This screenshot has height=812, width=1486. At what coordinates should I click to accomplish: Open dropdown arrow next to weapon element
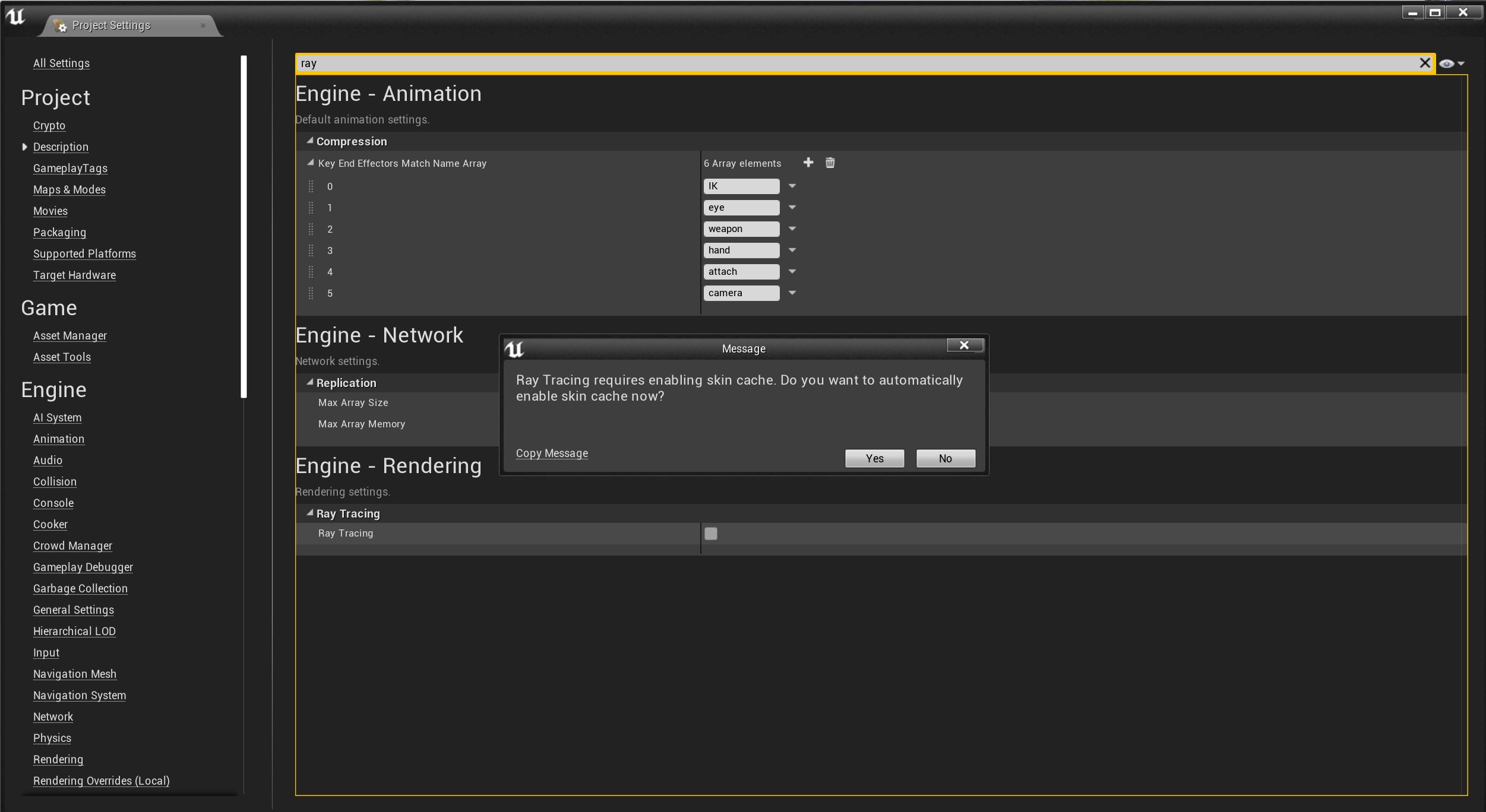click(x=792, y=229)
